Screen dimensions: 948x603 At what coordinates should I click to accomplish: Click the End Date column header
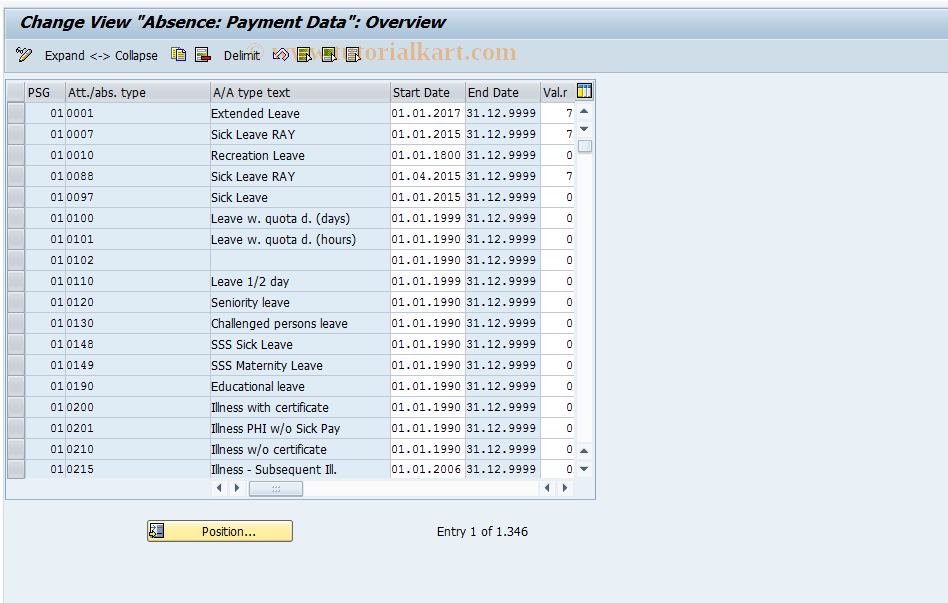(502, 93)
